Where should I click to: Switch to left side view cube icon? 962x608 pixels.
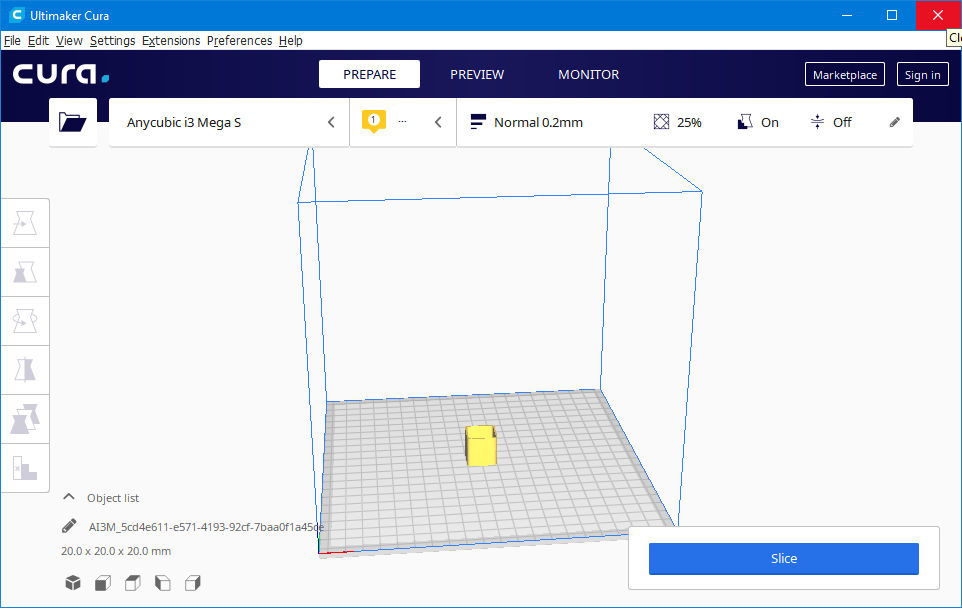(x=163, y=582)
